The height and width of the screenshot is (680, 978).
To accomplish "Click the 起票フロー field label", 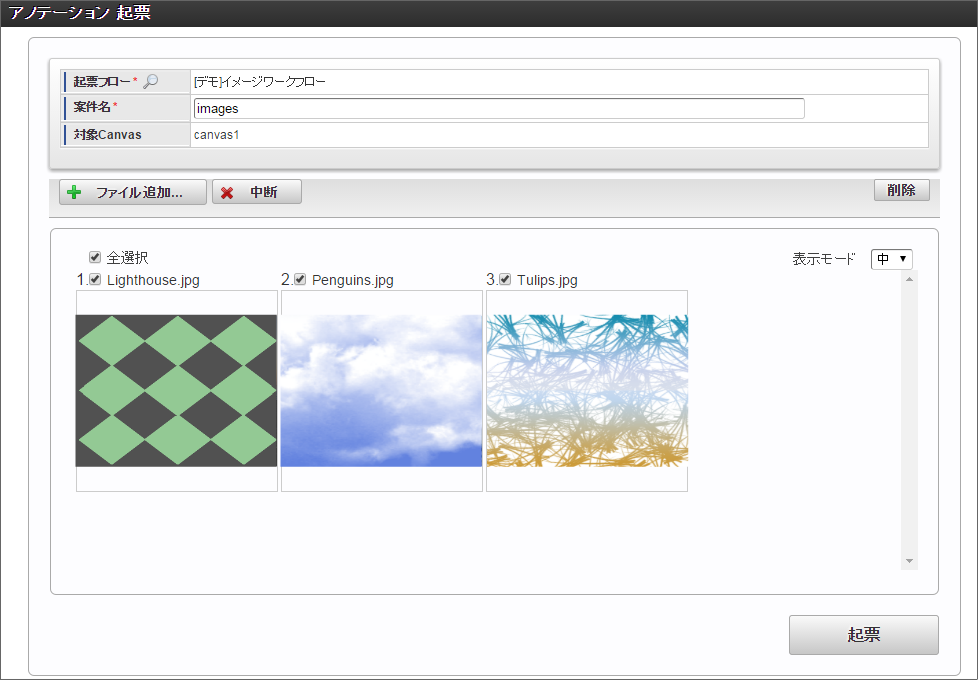I will point(102,82).
